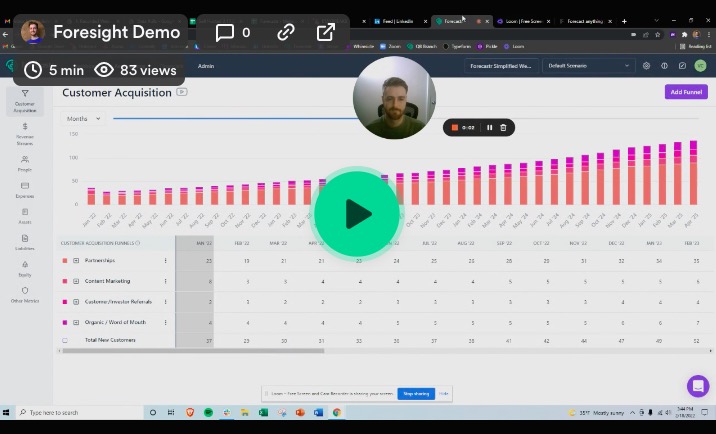Click the Organic / Word of Mouth swatch
The width and height of the screenshot is (716, 434).
[x=65, y=322]
